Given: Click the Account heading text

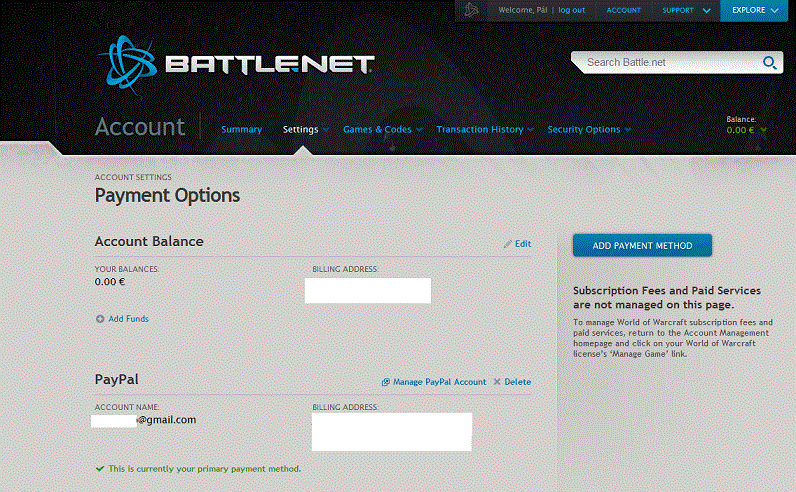Looking at the screenshot, I should [140, 126].
